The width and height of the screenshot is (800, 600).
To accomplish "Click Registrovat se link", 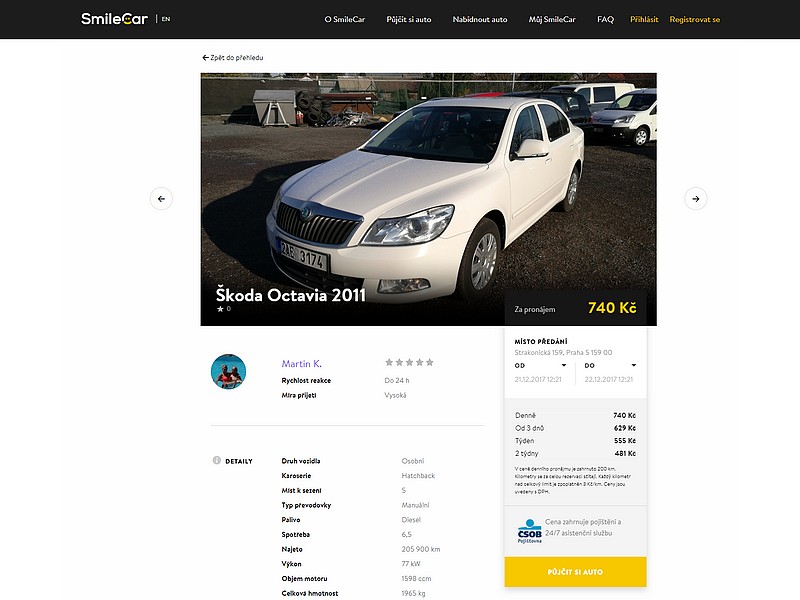I will coord(694,19).
